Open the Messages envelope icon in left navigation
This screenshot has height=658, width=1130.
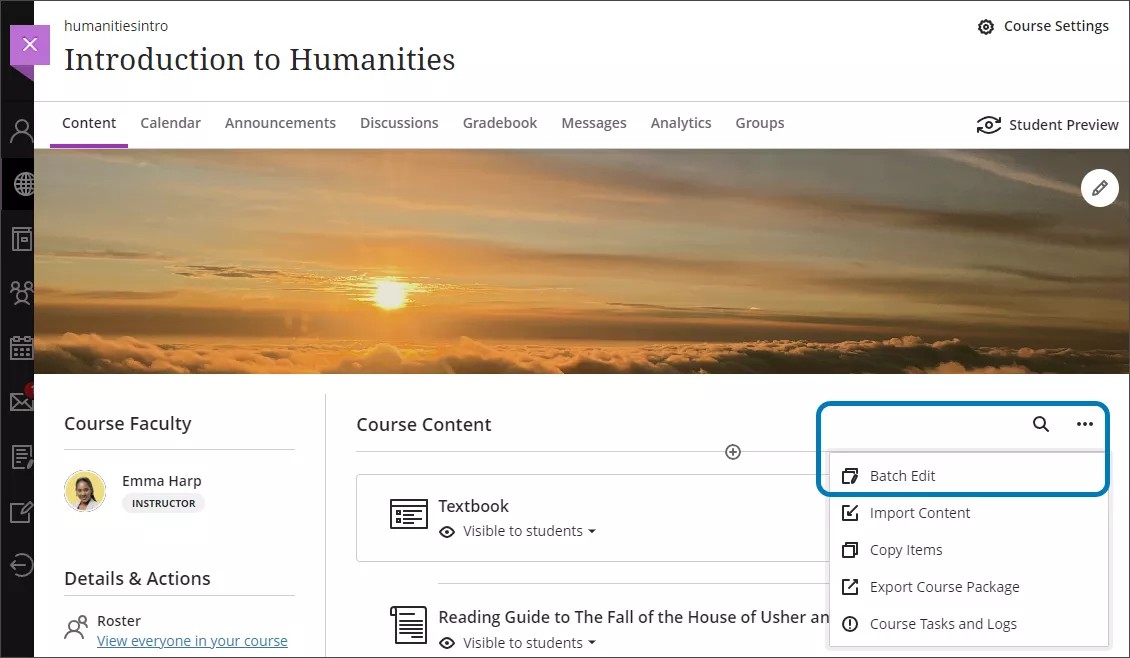(x=21, y=401)
